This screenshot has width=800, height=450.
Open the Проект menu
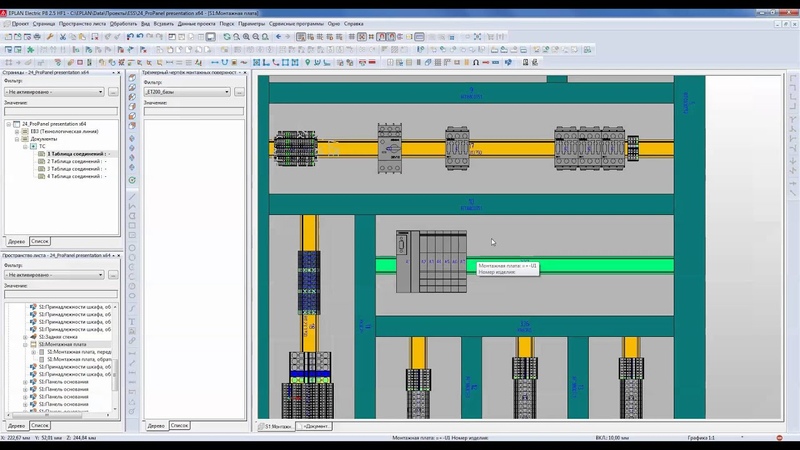(x=20, y=23)
